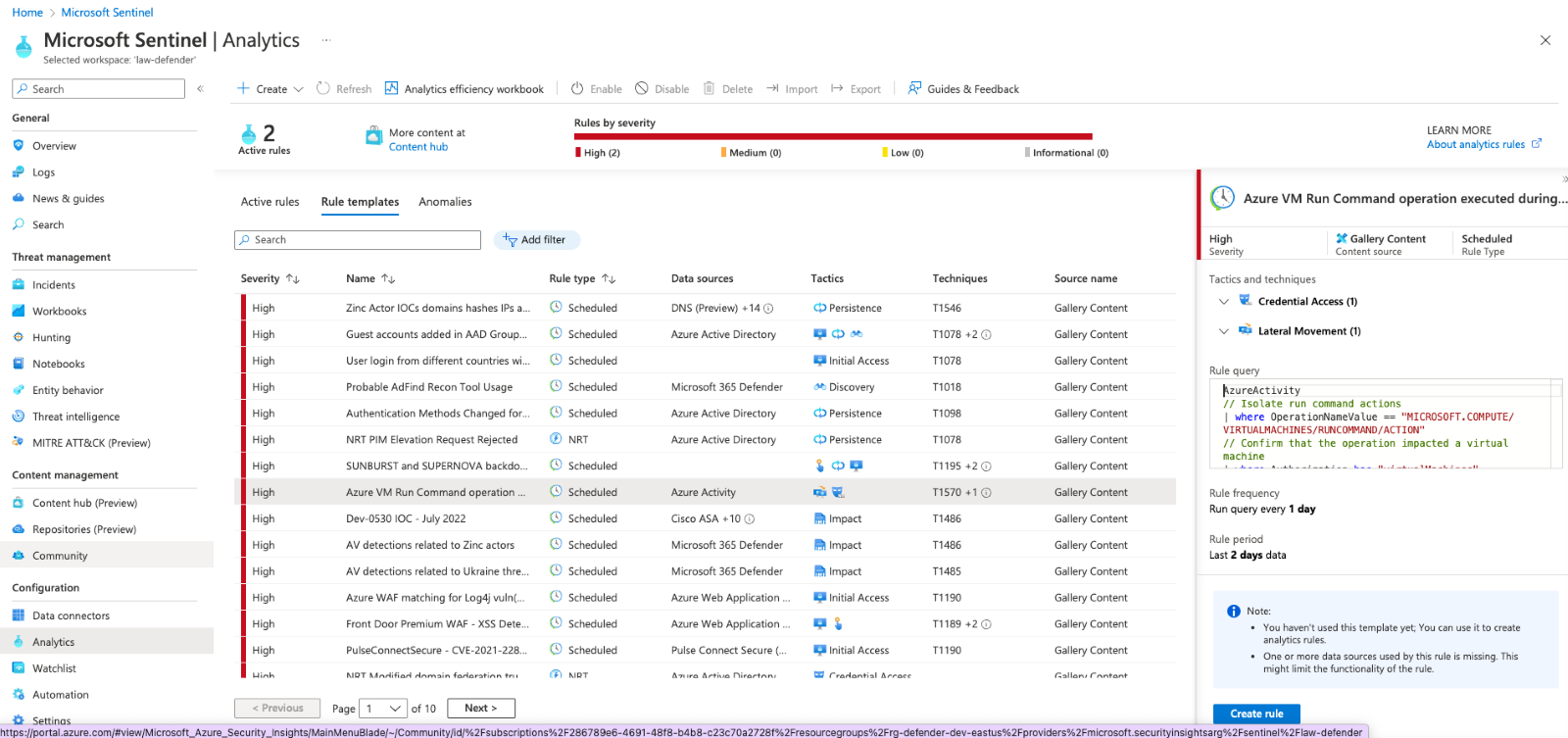Expand Lateral Movement (1) tactic
Viewport: 1568px width, 738px height.
pyautogui.click(x=1223, y=331)
